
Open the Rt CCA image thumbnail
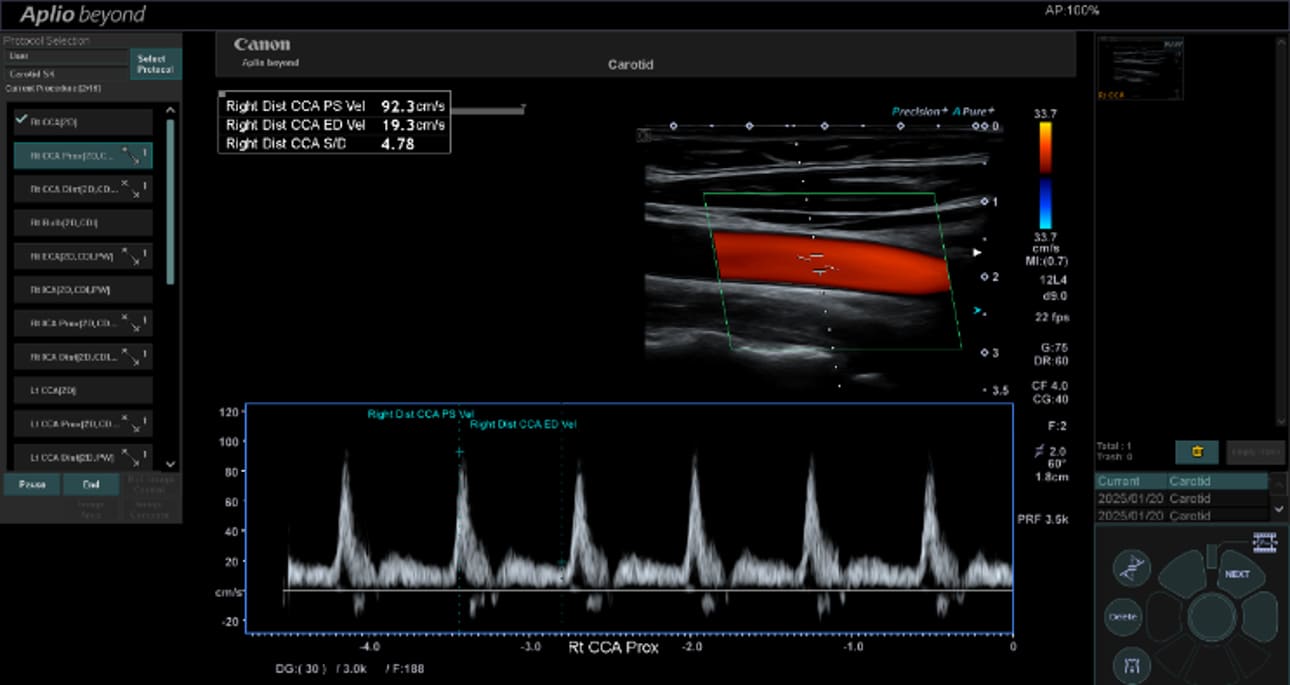(1140, 68)
